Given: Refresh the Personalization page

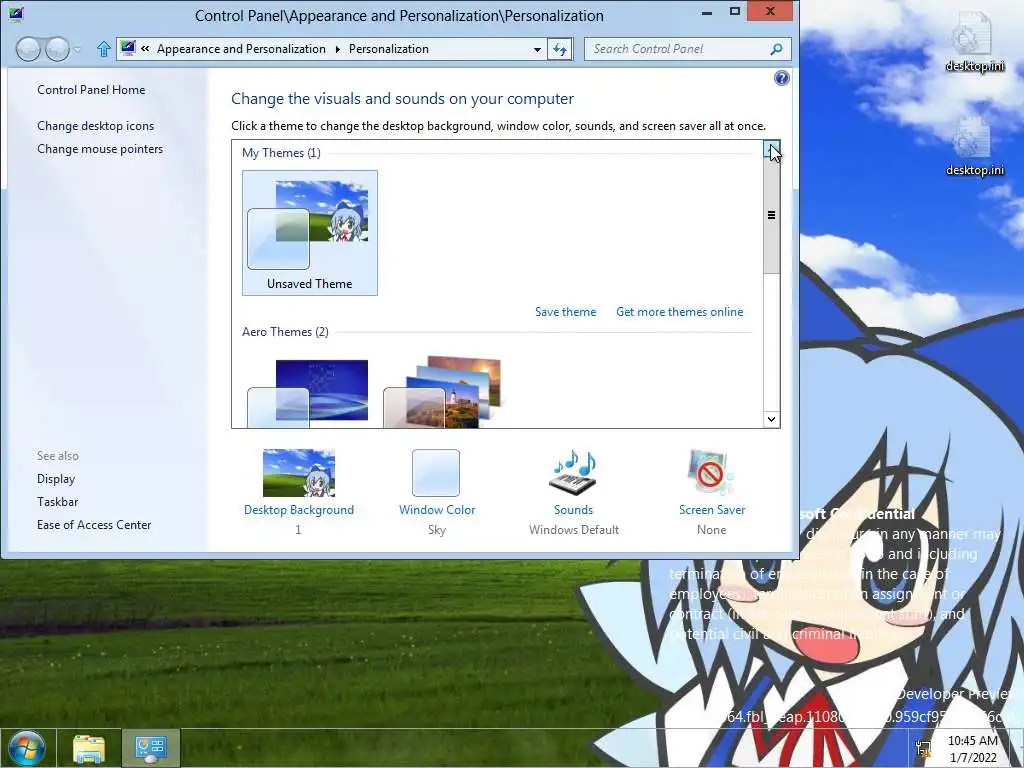Looking at the screenshot, I should pos(560,49).
